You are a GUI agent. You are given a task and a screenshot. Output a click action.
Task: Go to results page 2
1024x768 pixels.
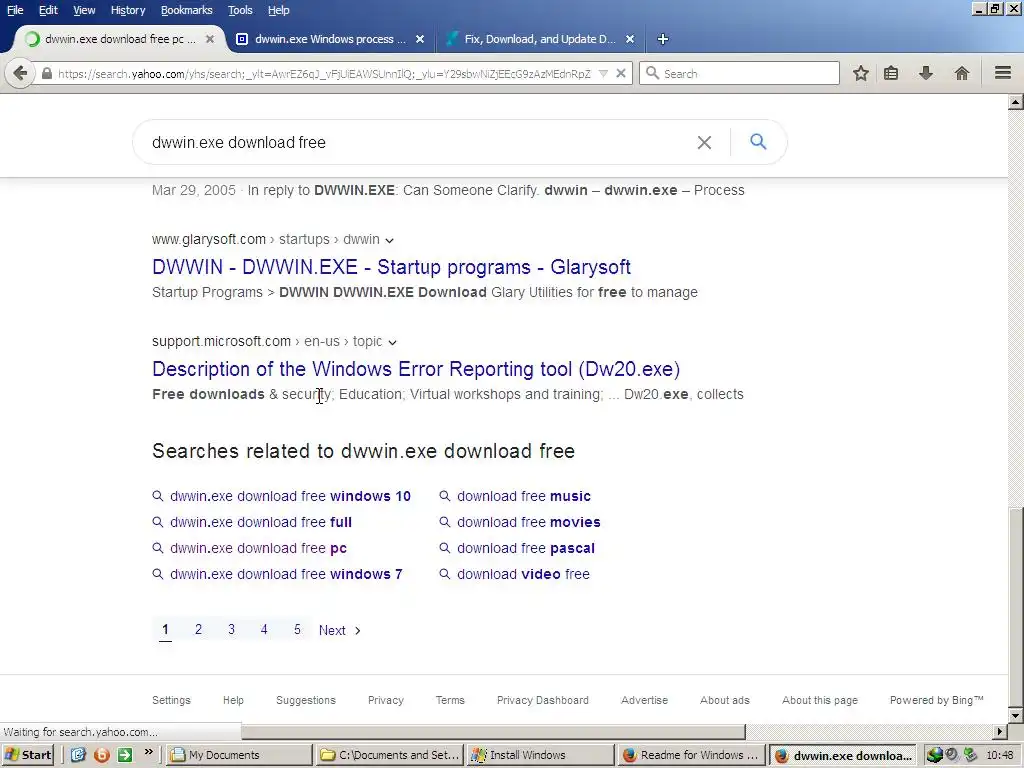199,630
